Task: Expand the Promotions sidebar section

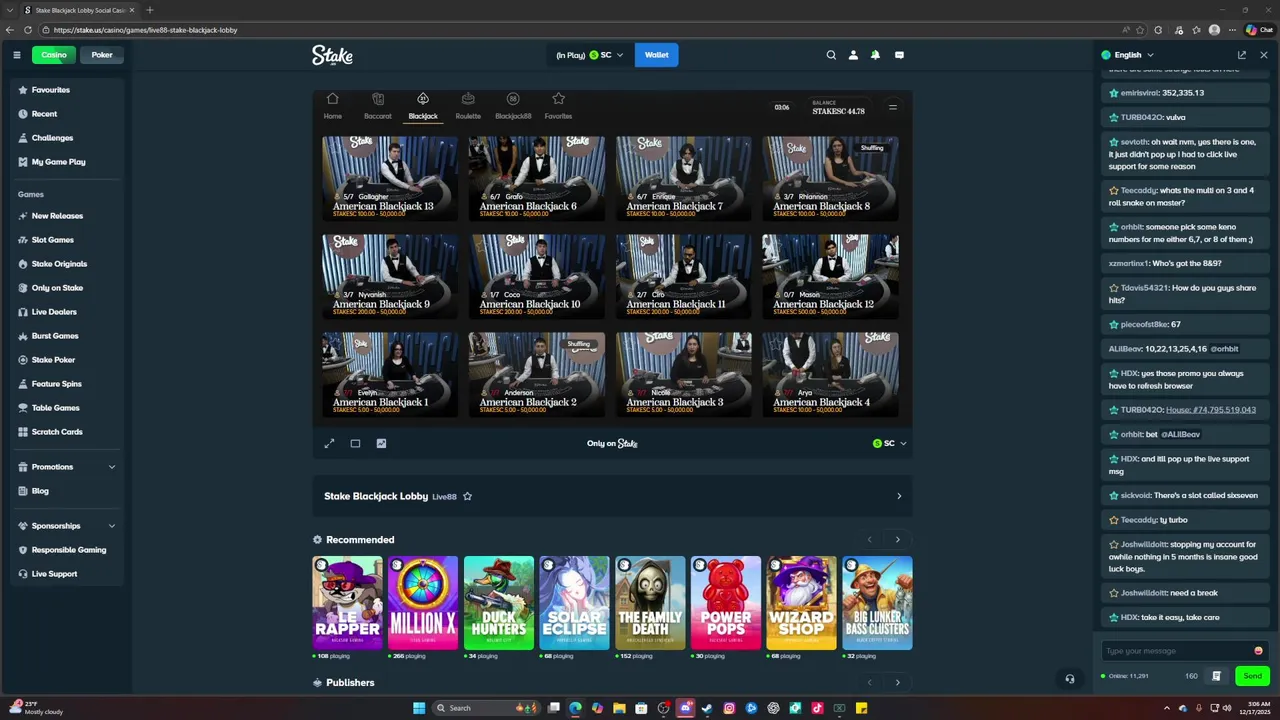Action: pos(68,467)
